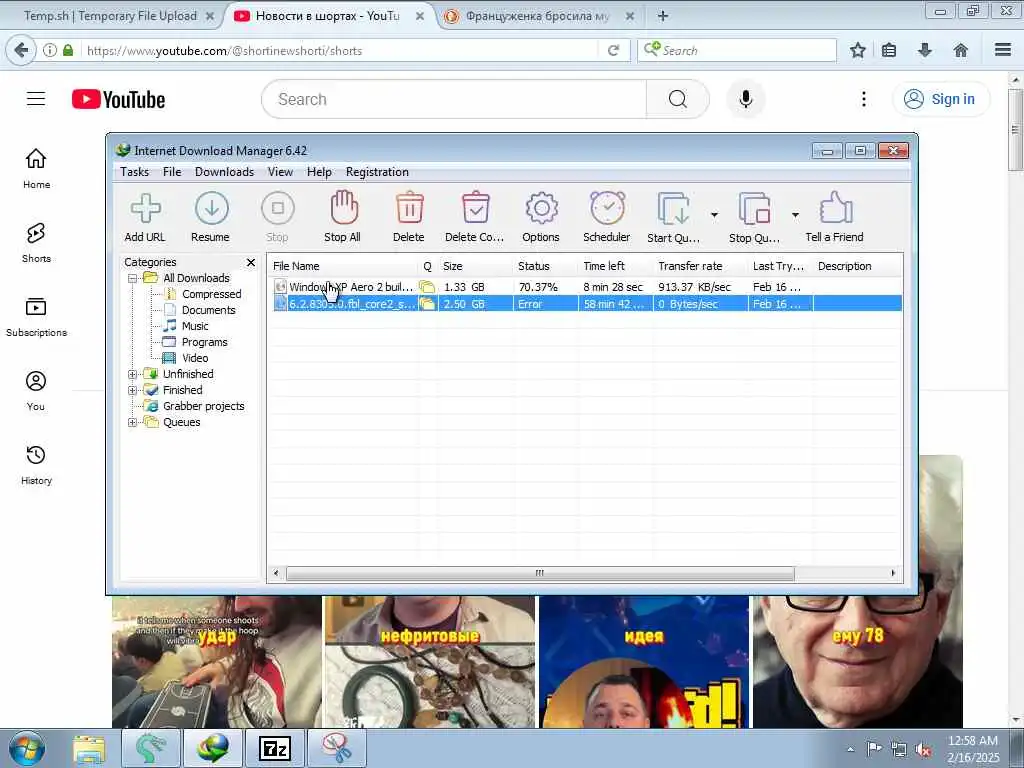Screen dimensions: 1024x768
Task: Click Delete Completed toolbar icon
Action: [x=475, y=208]
